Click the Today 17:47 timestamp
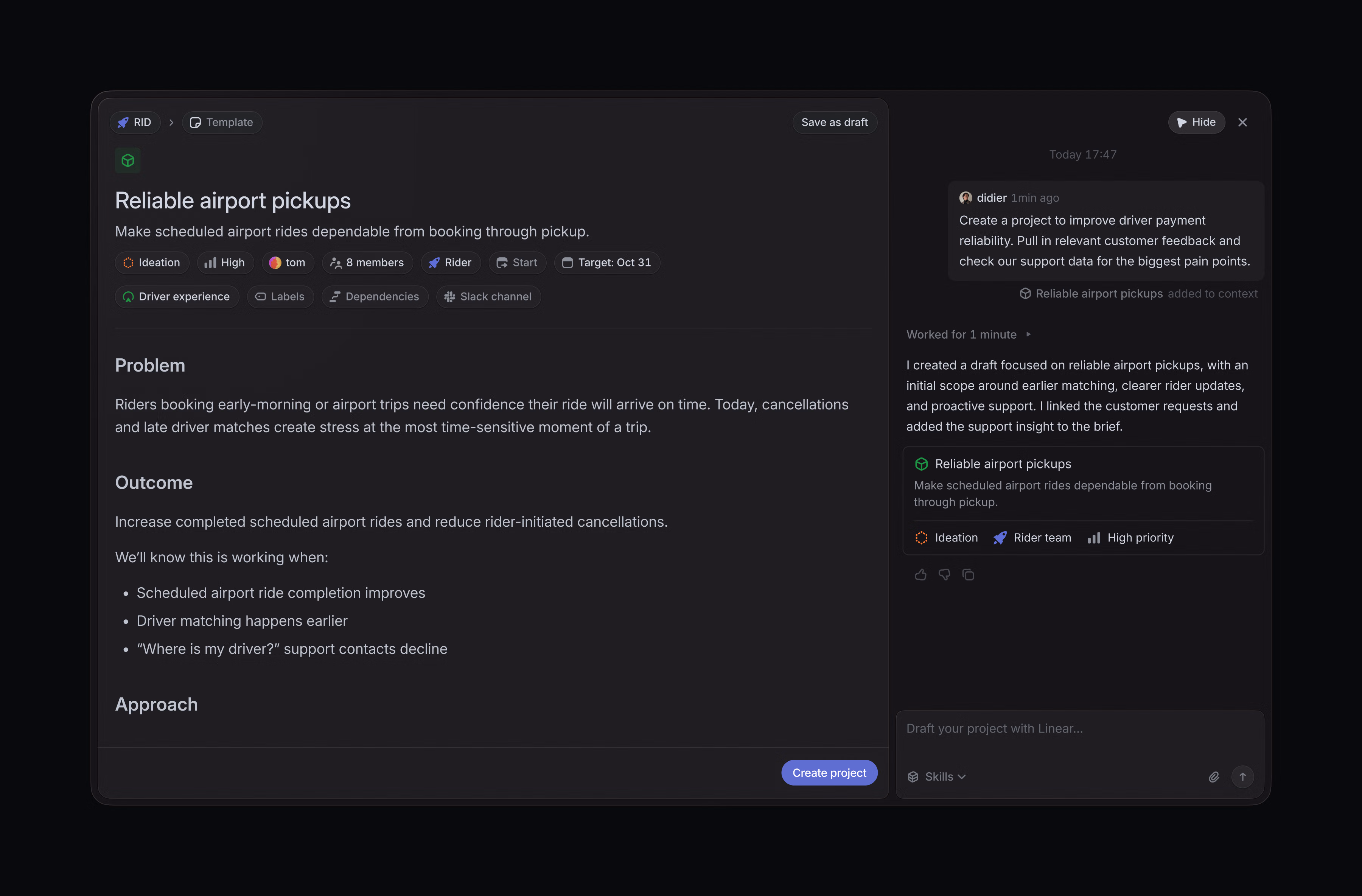This screenshot has width=1362, height=896. click(x=1083, y=154)
